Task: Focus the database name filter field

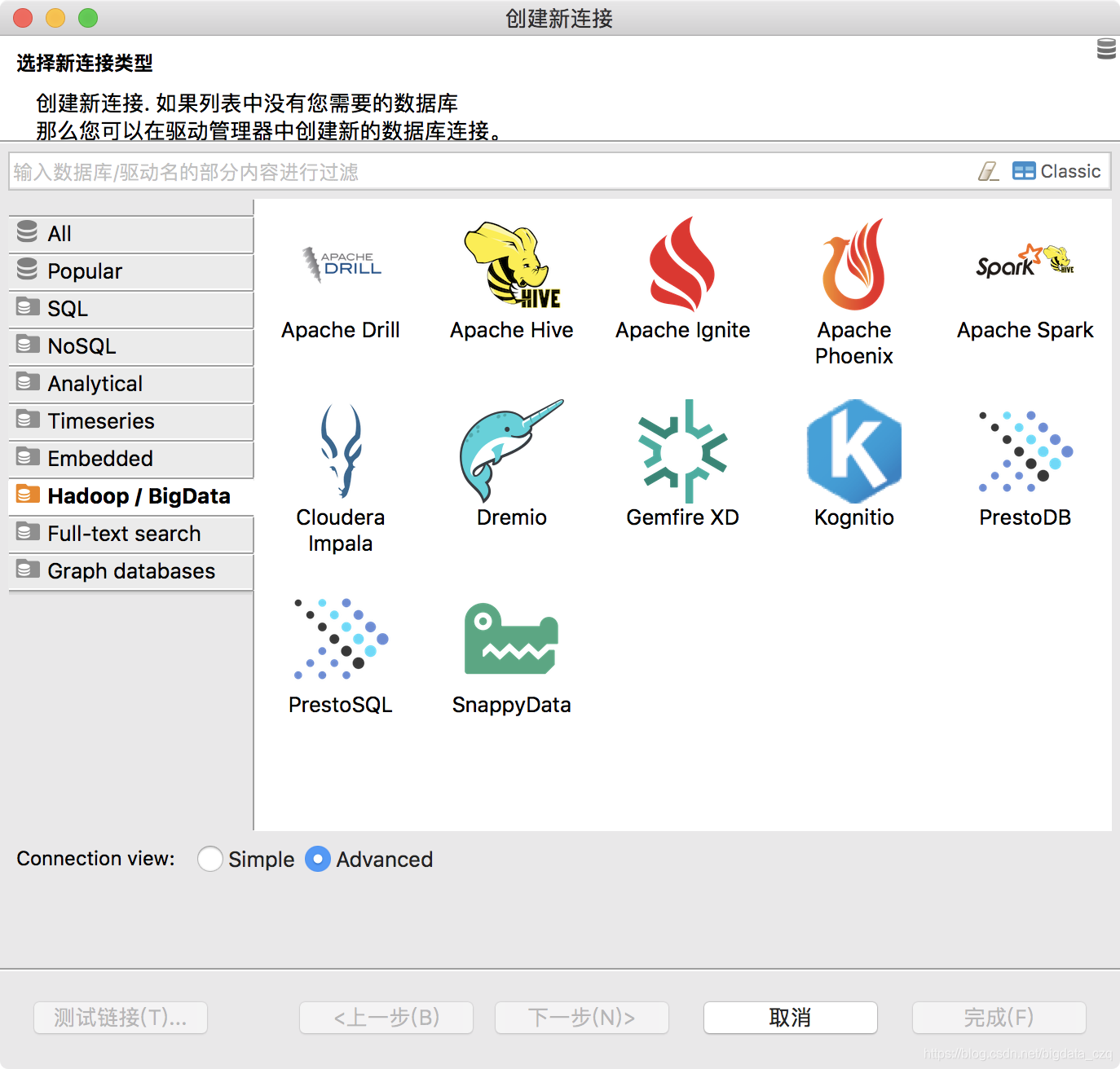Action: click(x=489, y=172)
